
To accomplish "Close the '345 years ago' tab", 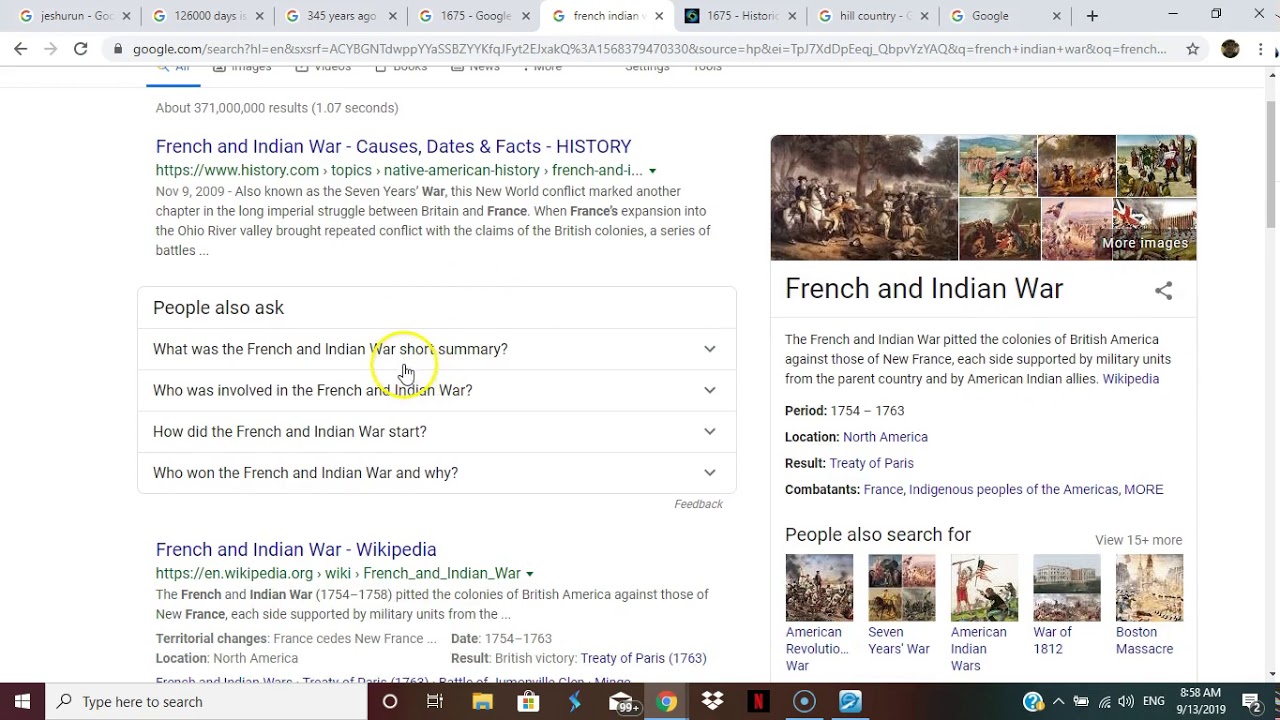I will pos(392,16).
